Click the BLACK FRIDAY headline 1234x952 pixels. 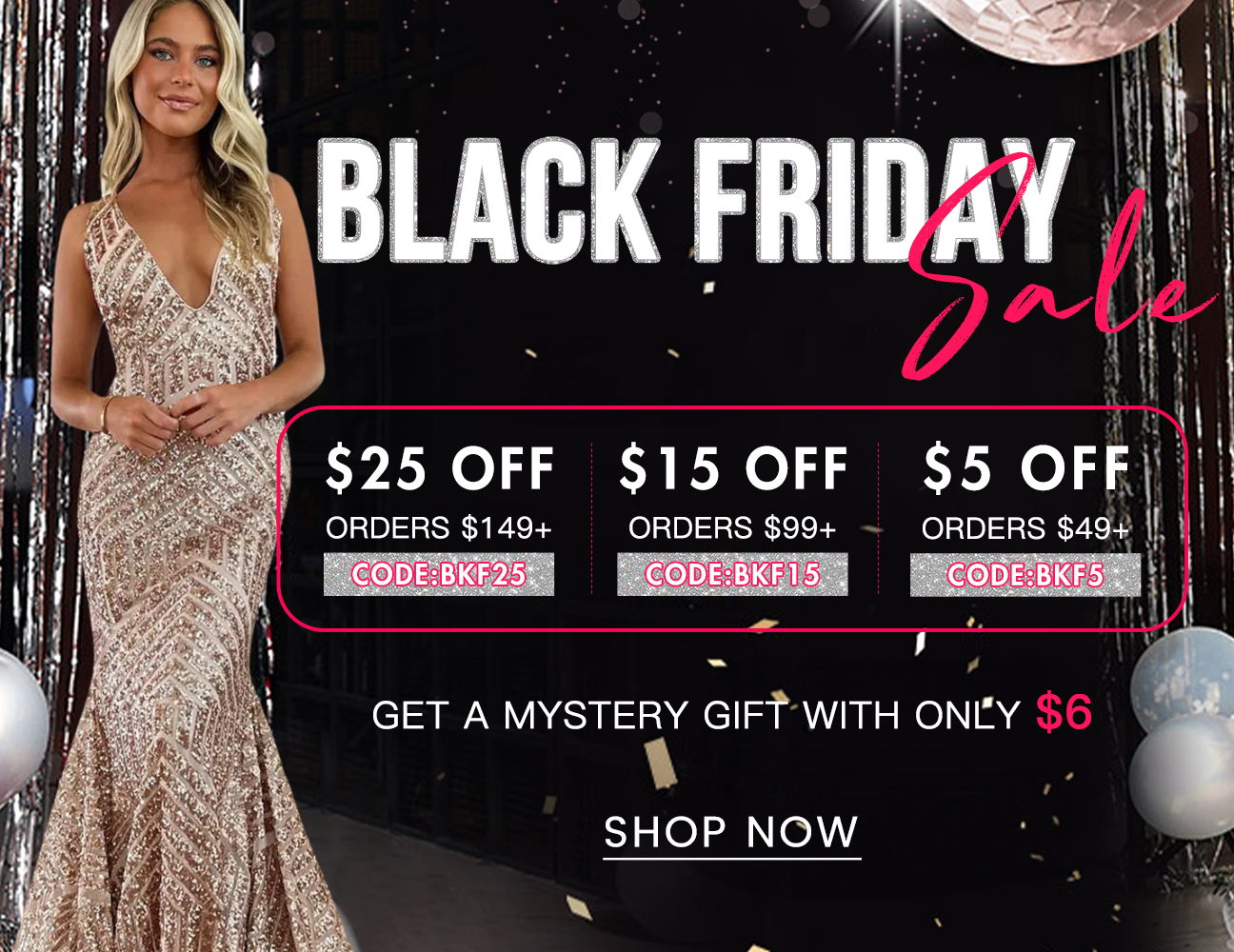(x=695, y=200)
